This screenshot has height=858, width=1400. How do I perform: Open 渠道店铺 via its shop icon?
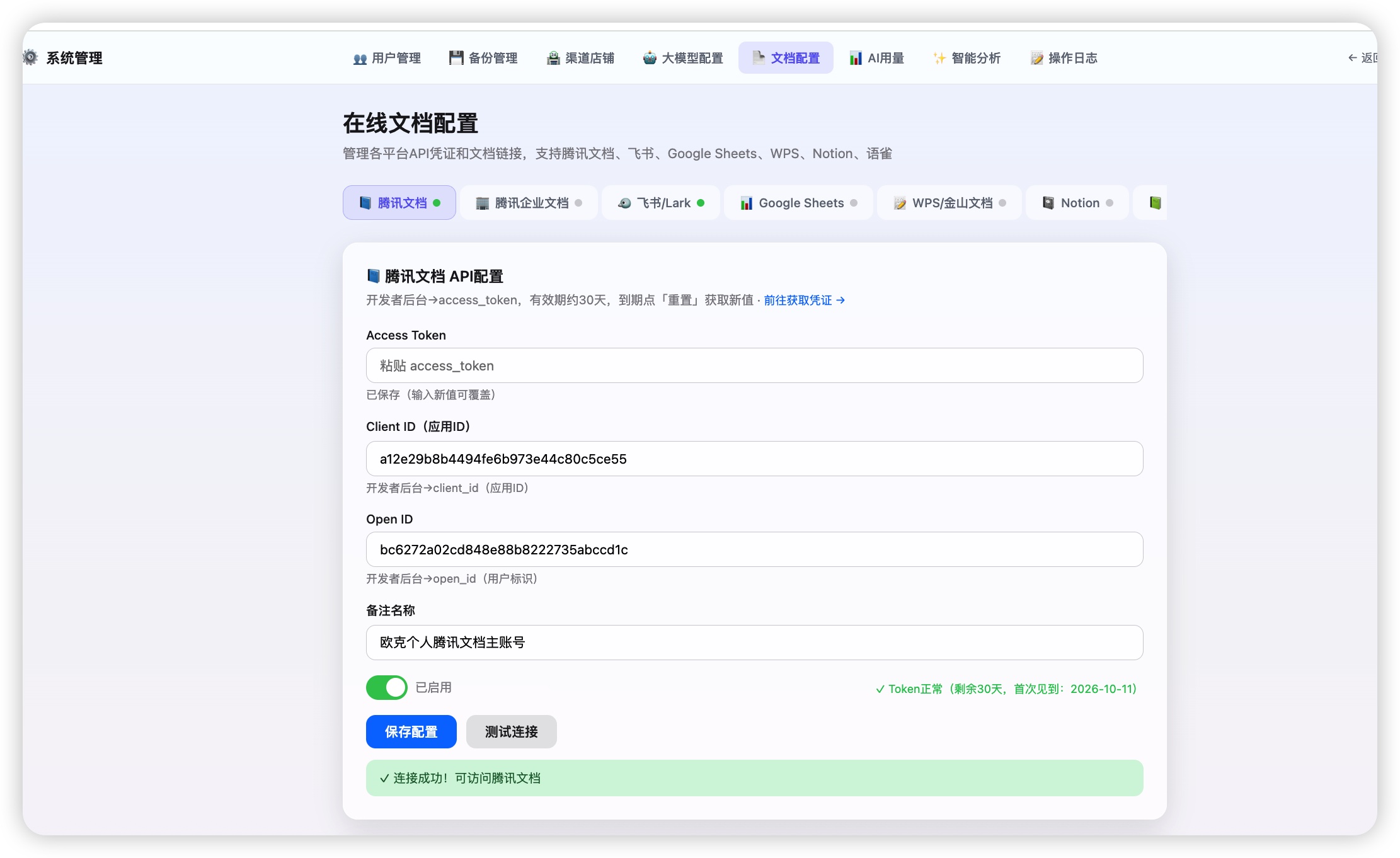pyautogui.click(x=553, y=58)
